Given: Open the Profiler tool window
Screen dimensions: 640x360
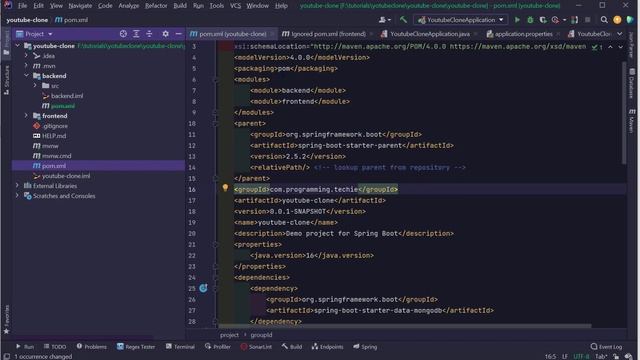Looking at the screenshot, I should click(218, 347).
